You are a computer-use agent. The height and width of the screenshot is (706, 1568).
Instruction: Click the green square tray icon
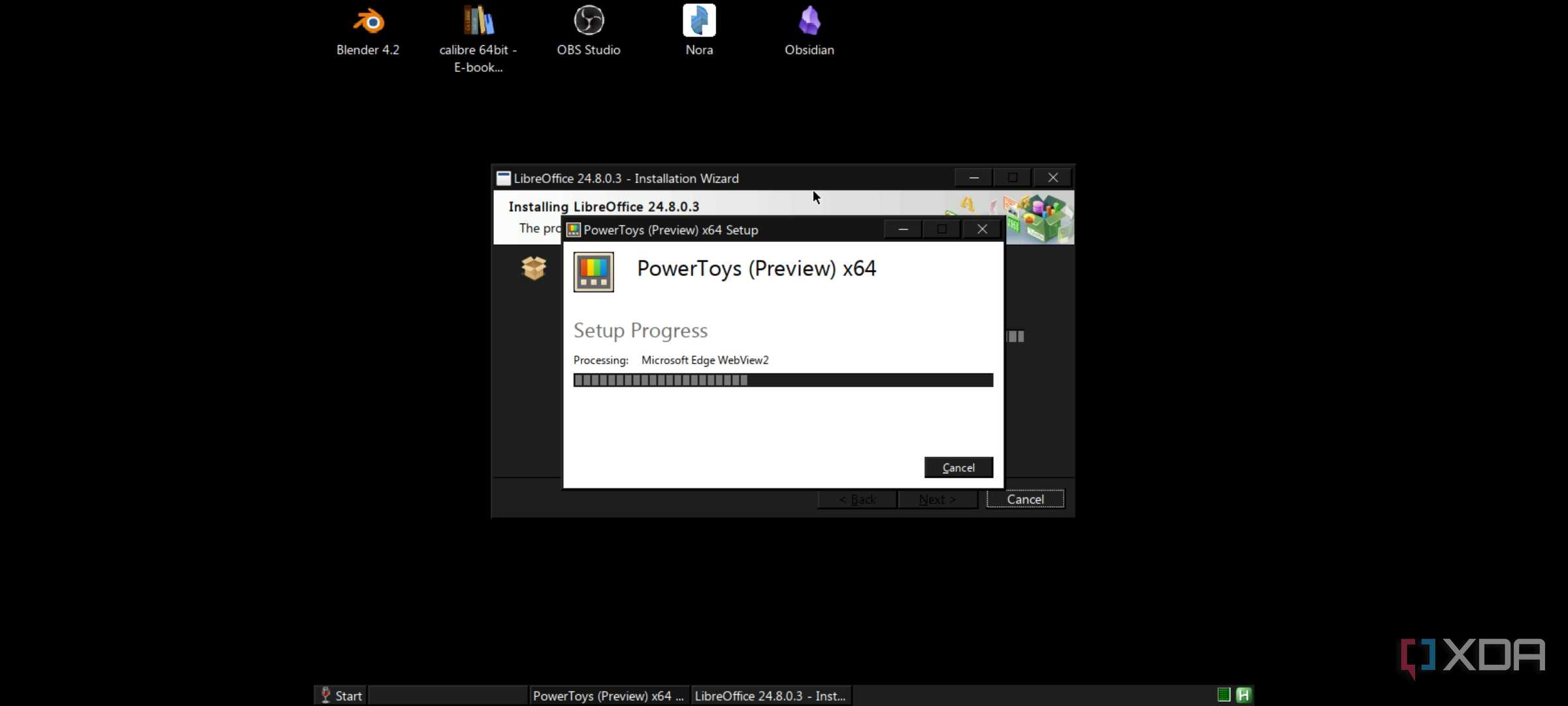coord(1224,695)
